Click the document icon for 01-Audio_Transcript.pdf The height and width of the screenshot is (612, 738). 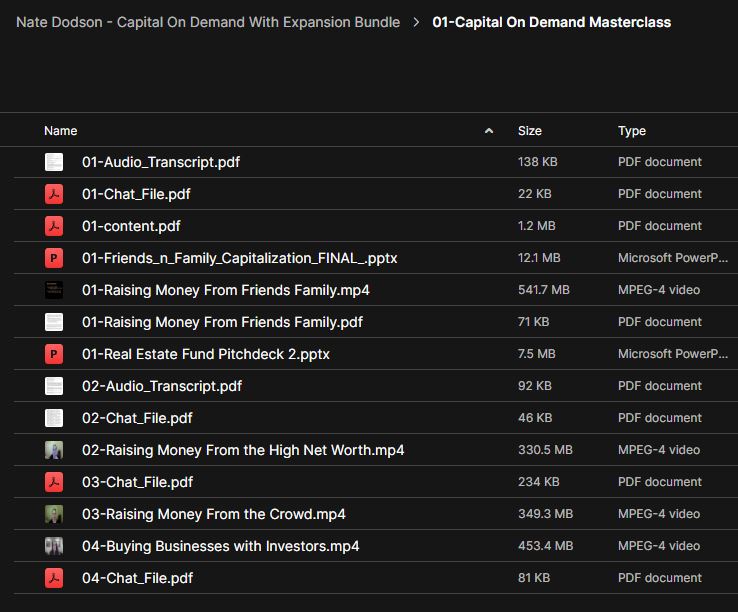pyautogui.click(x=54, y=162)
